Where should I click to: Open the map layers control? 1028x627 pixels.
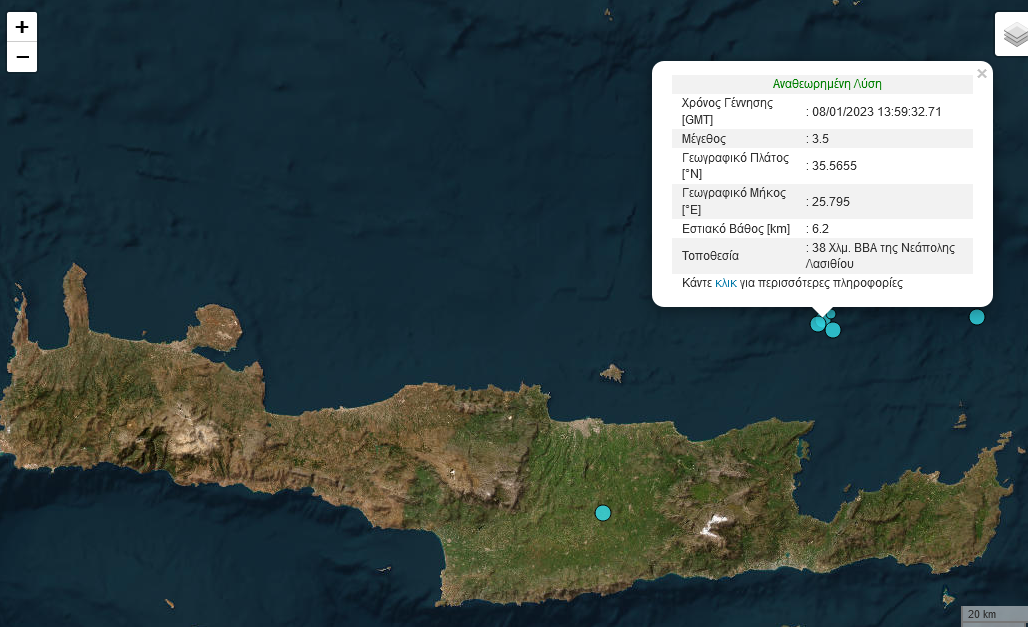(1014, 36)
